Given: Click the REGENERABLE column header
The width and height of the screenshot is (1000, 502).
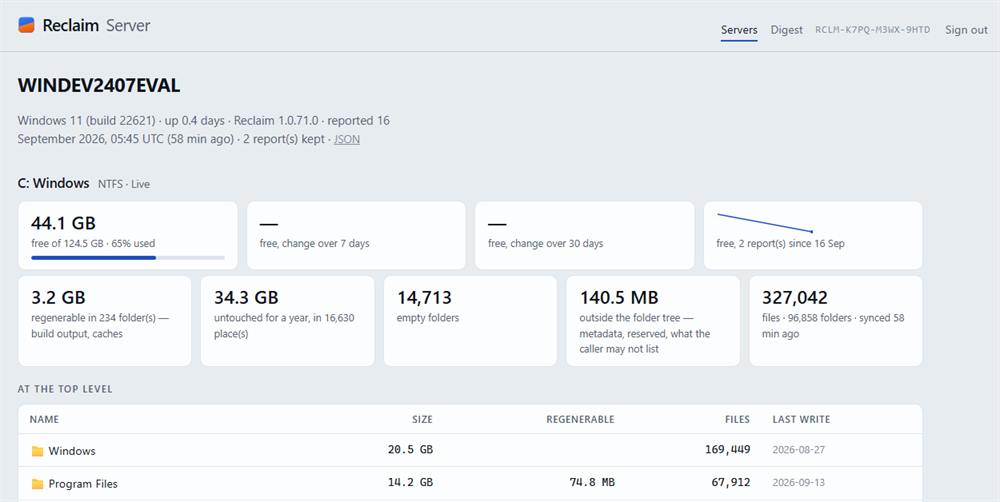Looking at the screenshot, I should [580, 419].
